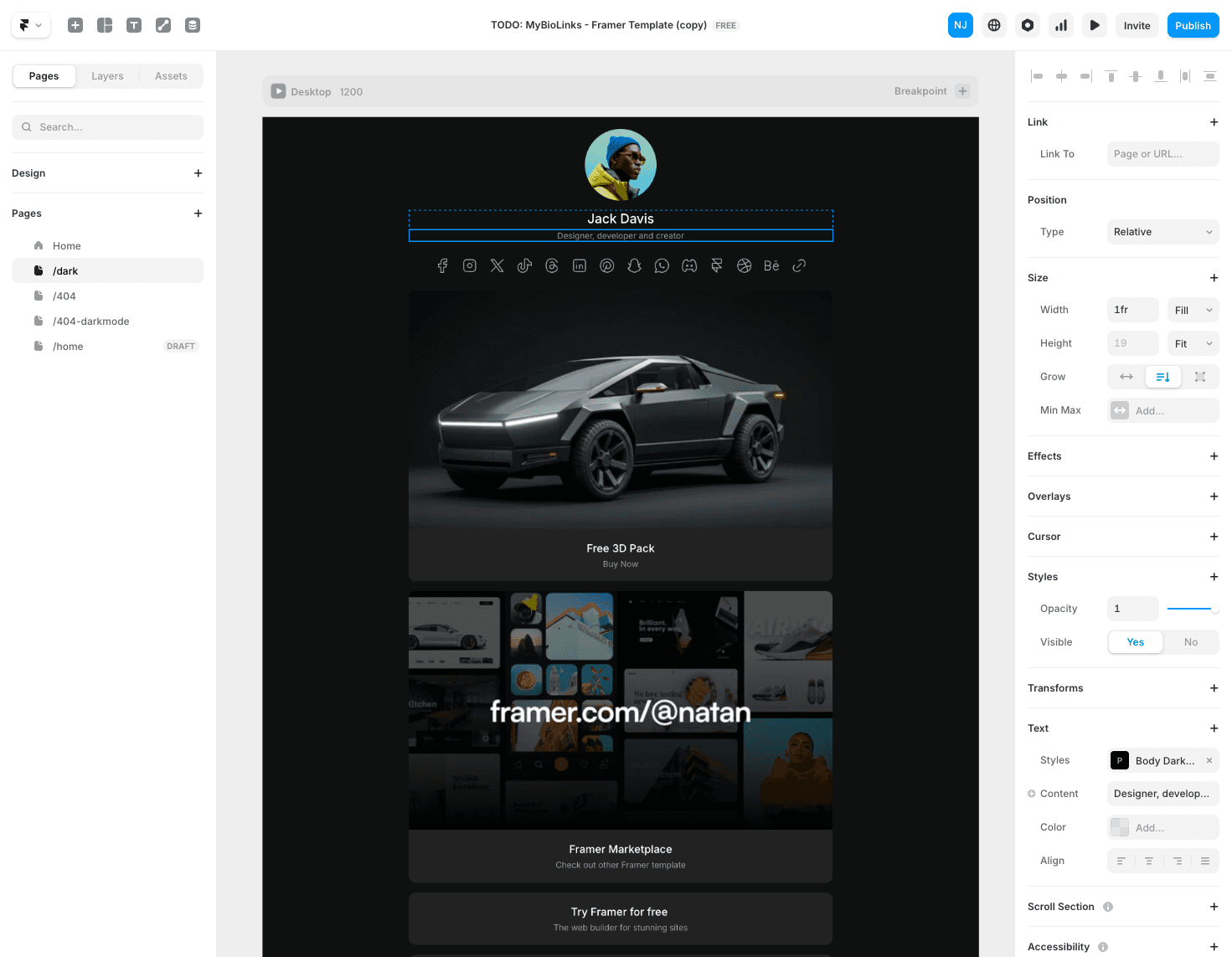Click the Invite button
This screenshot has width=1232, height=957.
pyautogui.click(x=1137, y=25)
